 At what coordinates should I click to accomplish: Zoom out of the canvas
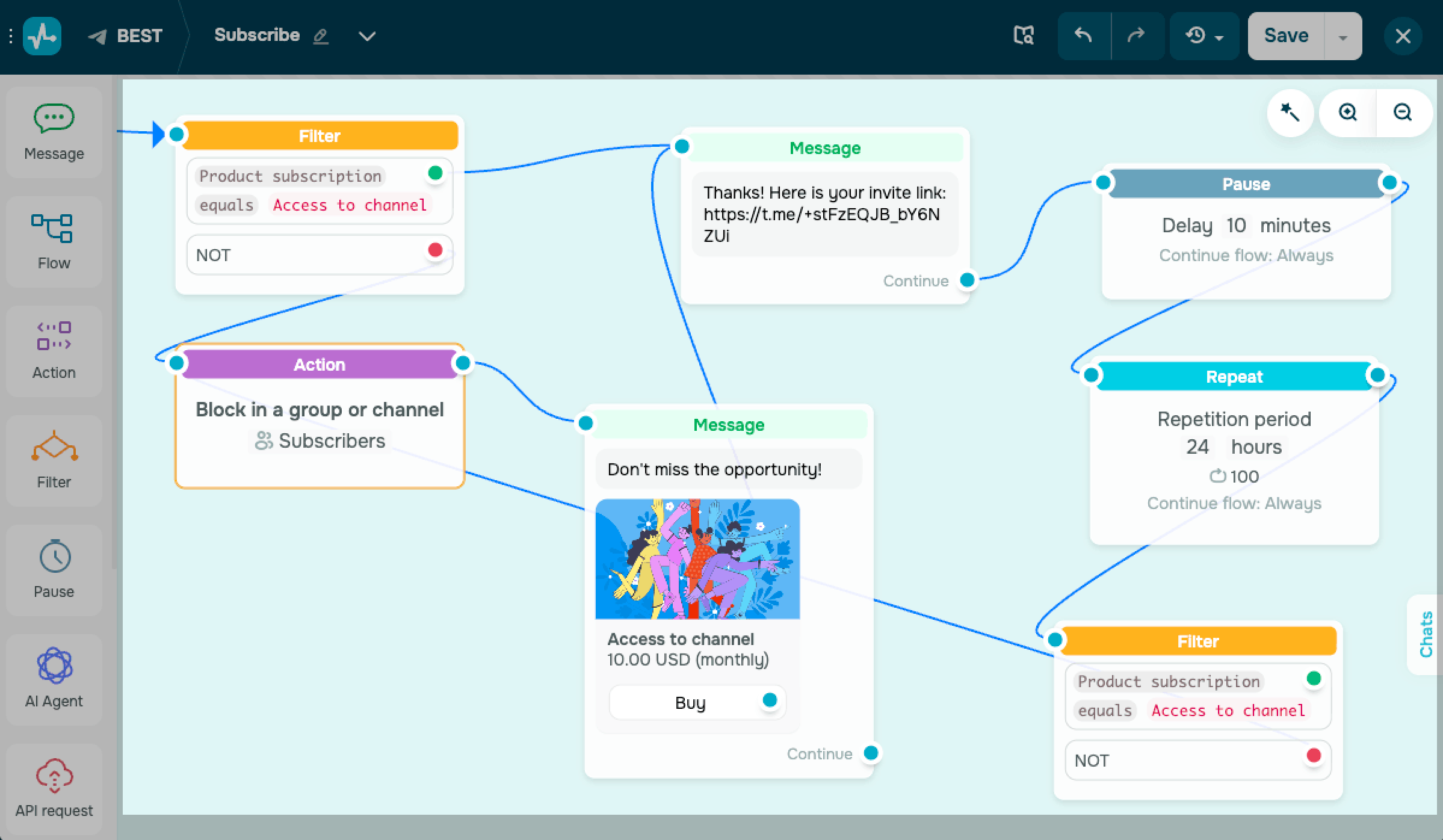(x=1403, y=113)
